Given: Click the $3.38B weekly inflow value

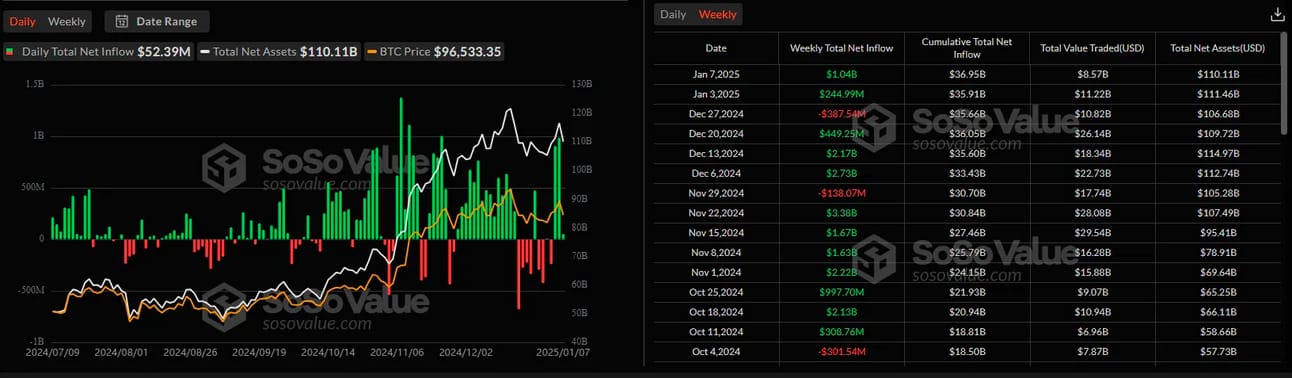Looking at the screenshot, I should tap(841, 213).
